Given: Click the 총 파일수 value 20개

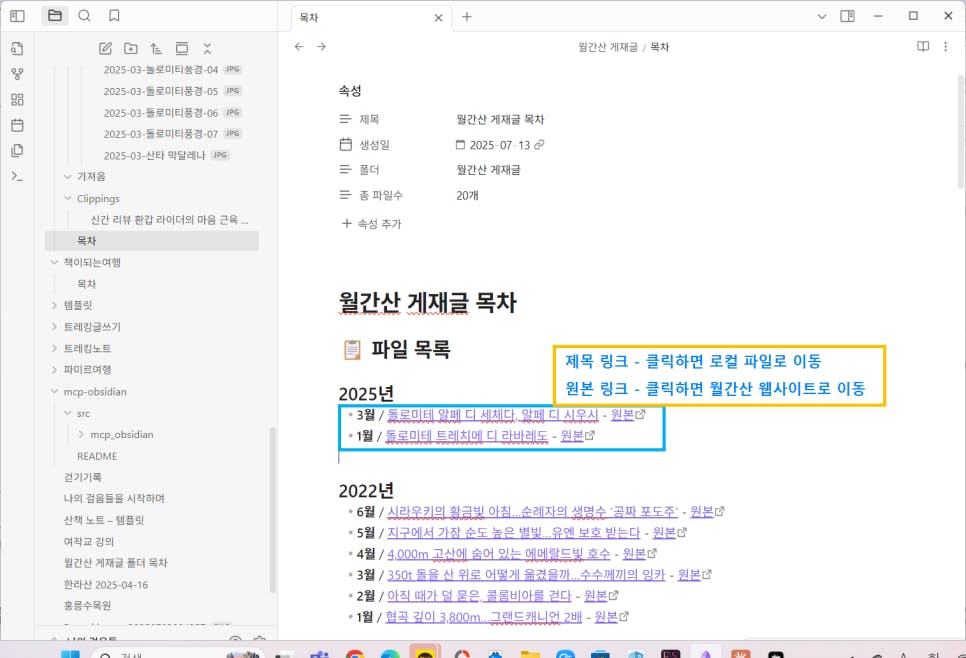Looking at the screenshot, I should [x=468, y=195].
